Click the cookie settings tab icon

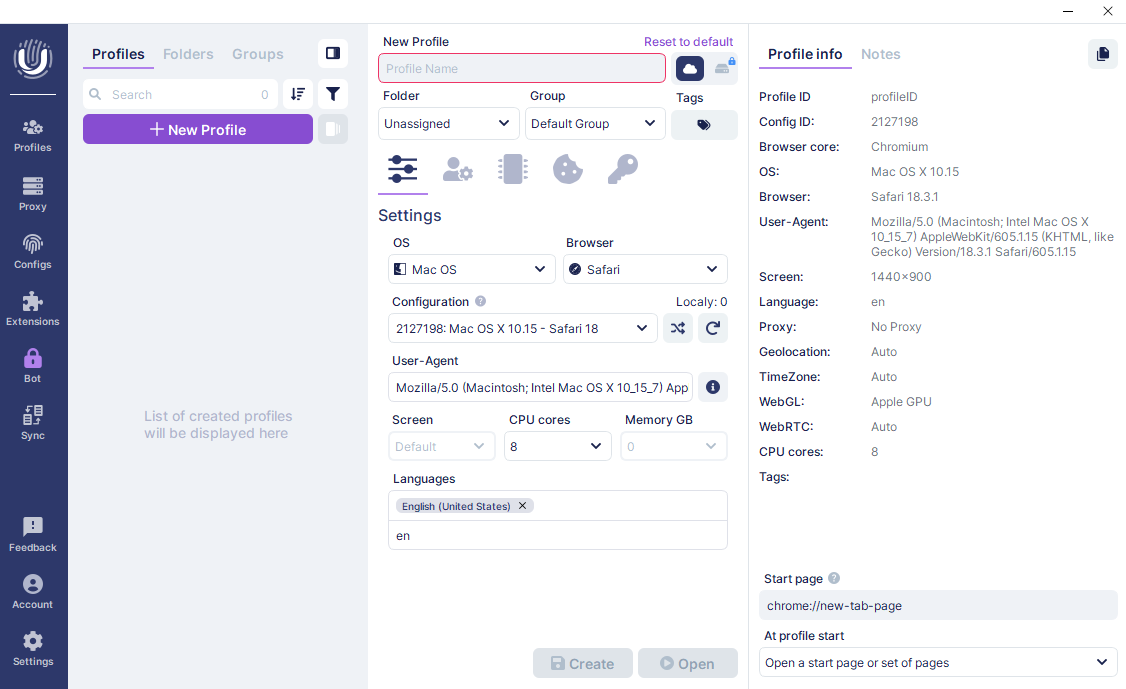click(567, 170)
